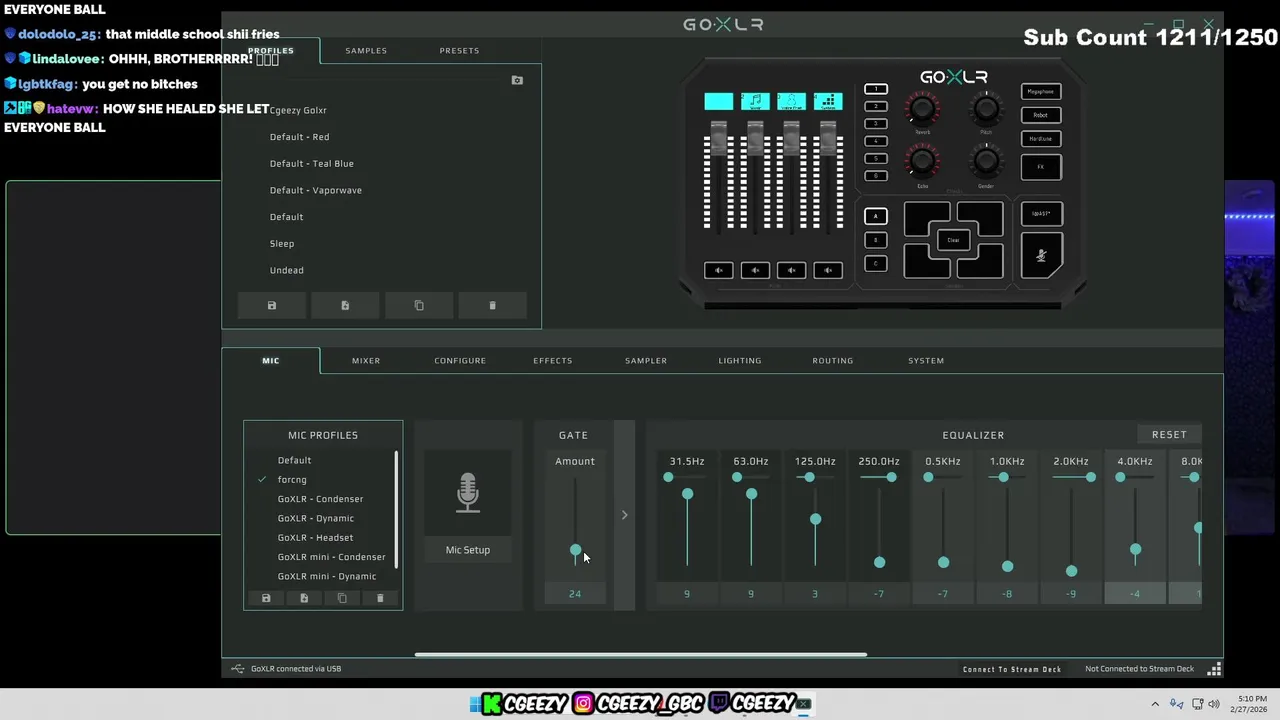Select the blank first channel screen
The image size is (1280, 720).
click(718, 101)
